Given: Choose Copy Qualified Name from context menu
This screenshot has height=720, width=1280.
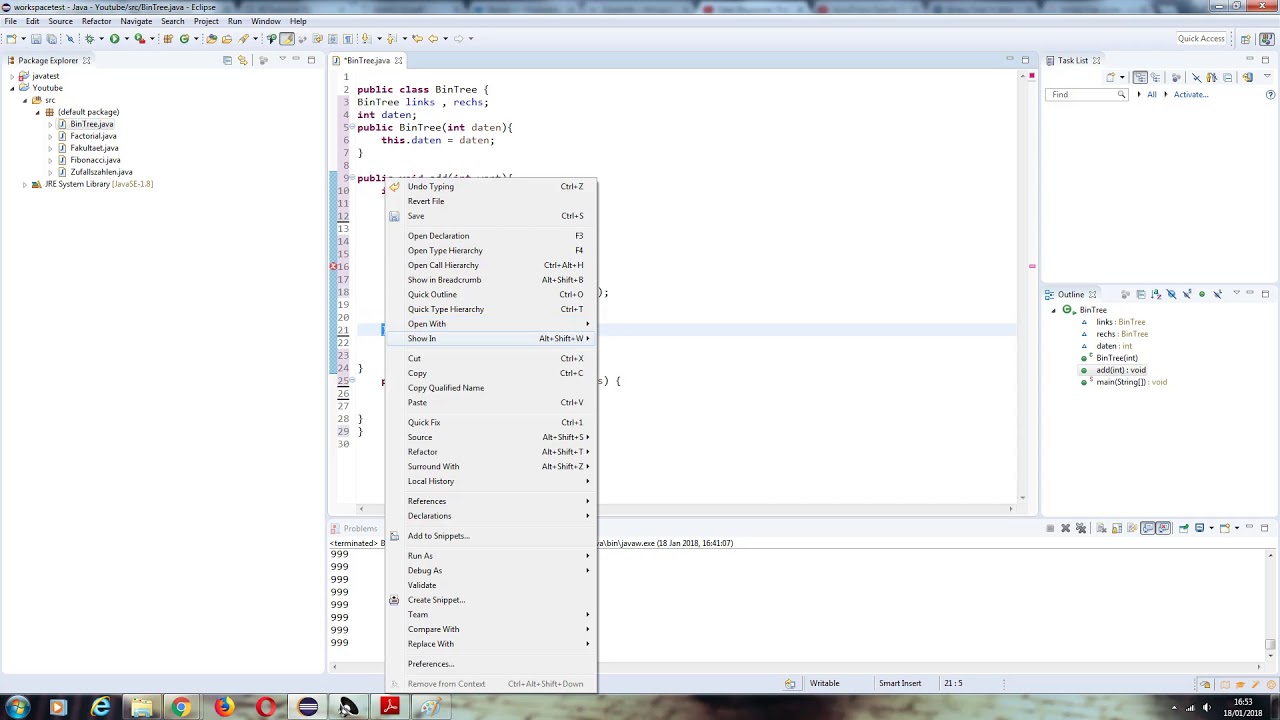Looking at the screenshot, I should [x=491, y=388].
